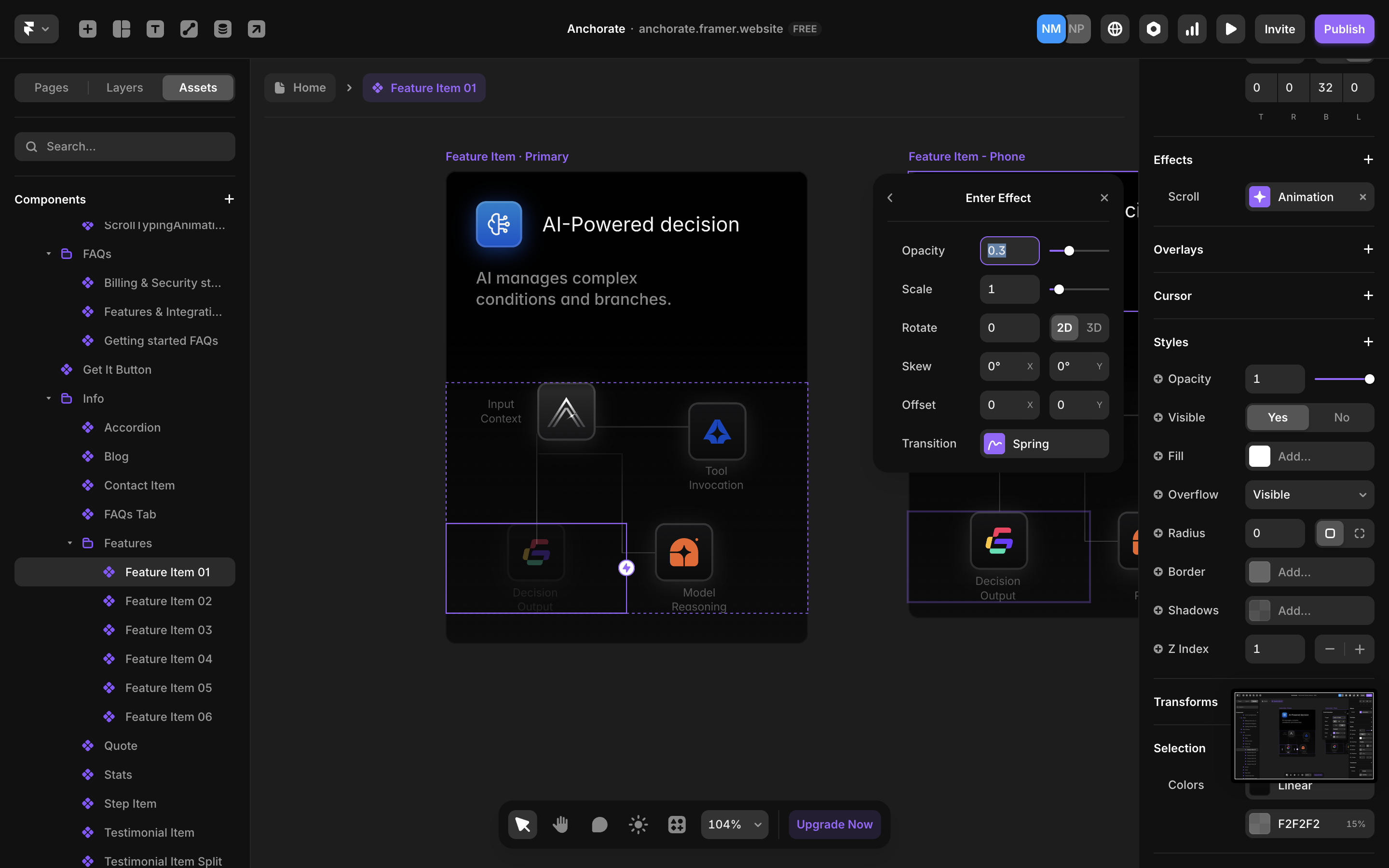Enable per-corner radius option
Screen dimensions: 1389x868
tap(1359, 533)
